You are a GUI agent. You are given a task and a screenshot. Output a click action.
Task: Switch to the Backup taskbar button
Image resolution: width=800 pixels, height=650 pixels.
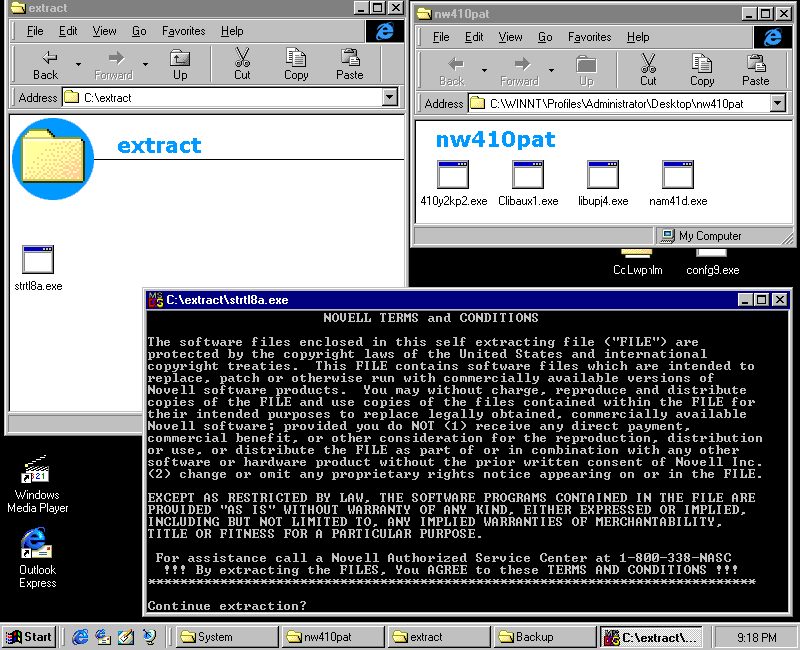(x=545, y=637)
